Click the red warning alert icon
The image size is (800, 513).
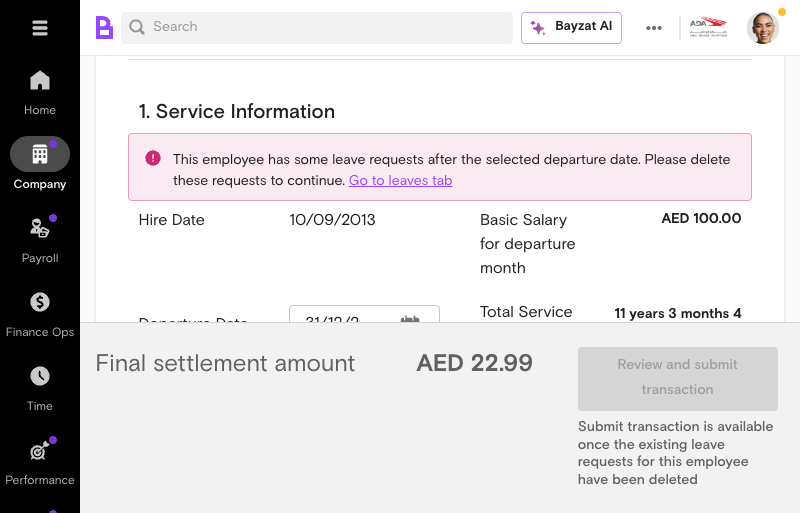(153, 158)
